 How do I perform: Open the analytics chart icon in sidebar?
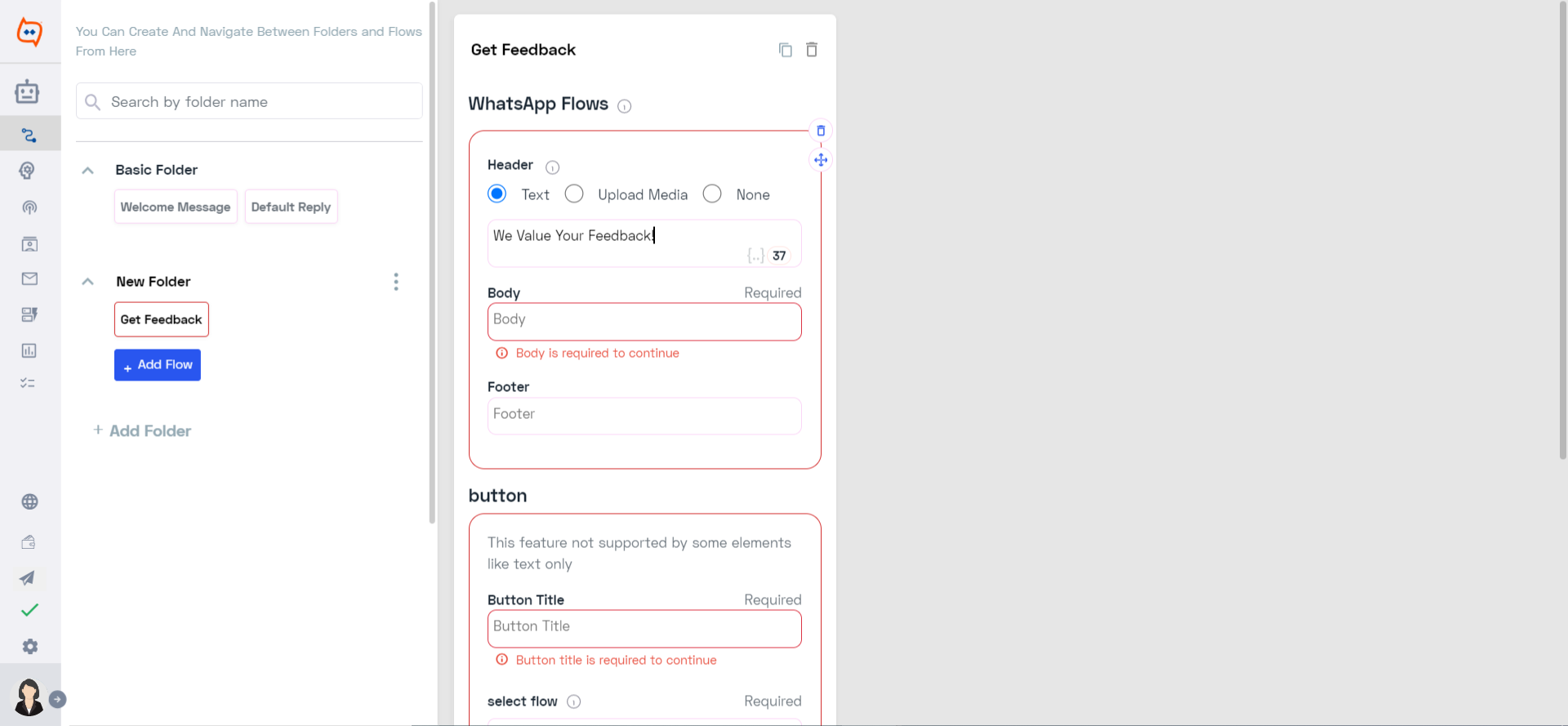click(29, 350)
